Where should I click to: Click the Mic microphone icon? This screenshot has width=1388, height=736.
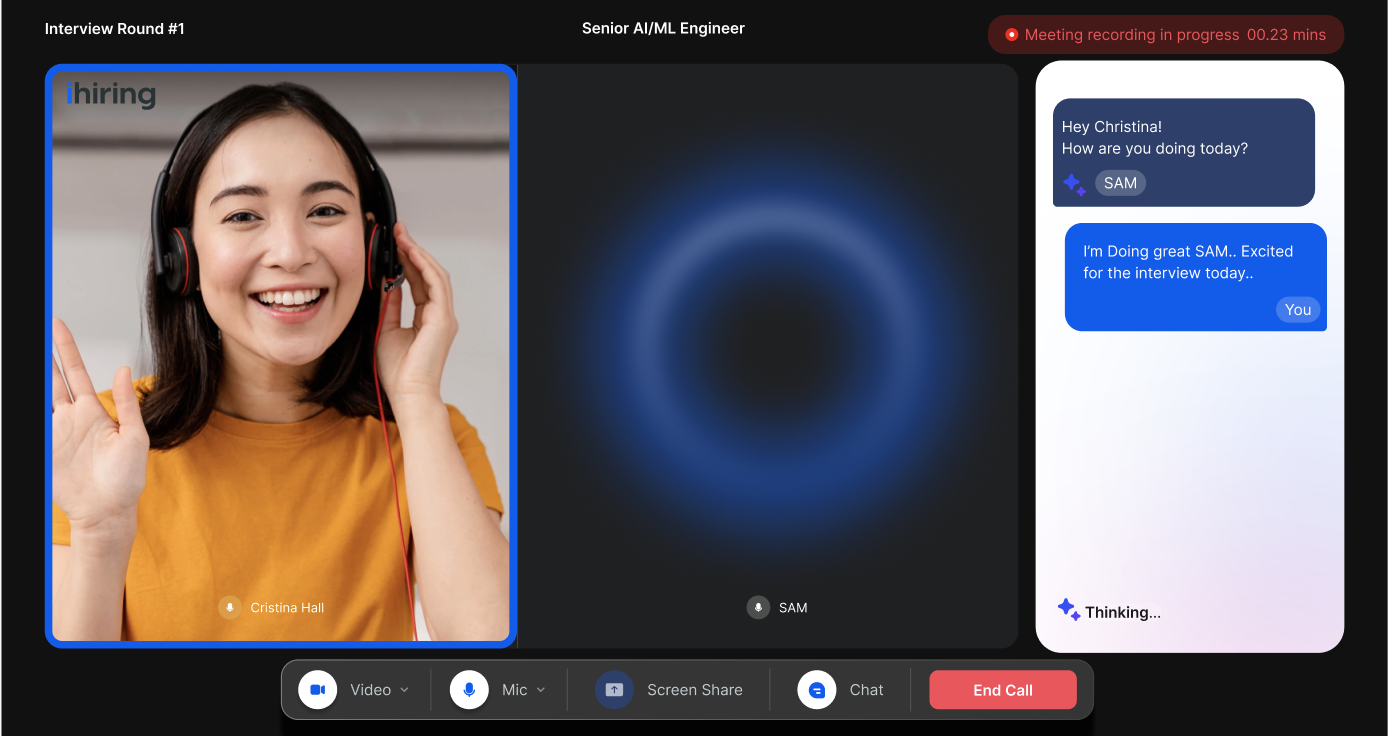click(x=468, y=689)
